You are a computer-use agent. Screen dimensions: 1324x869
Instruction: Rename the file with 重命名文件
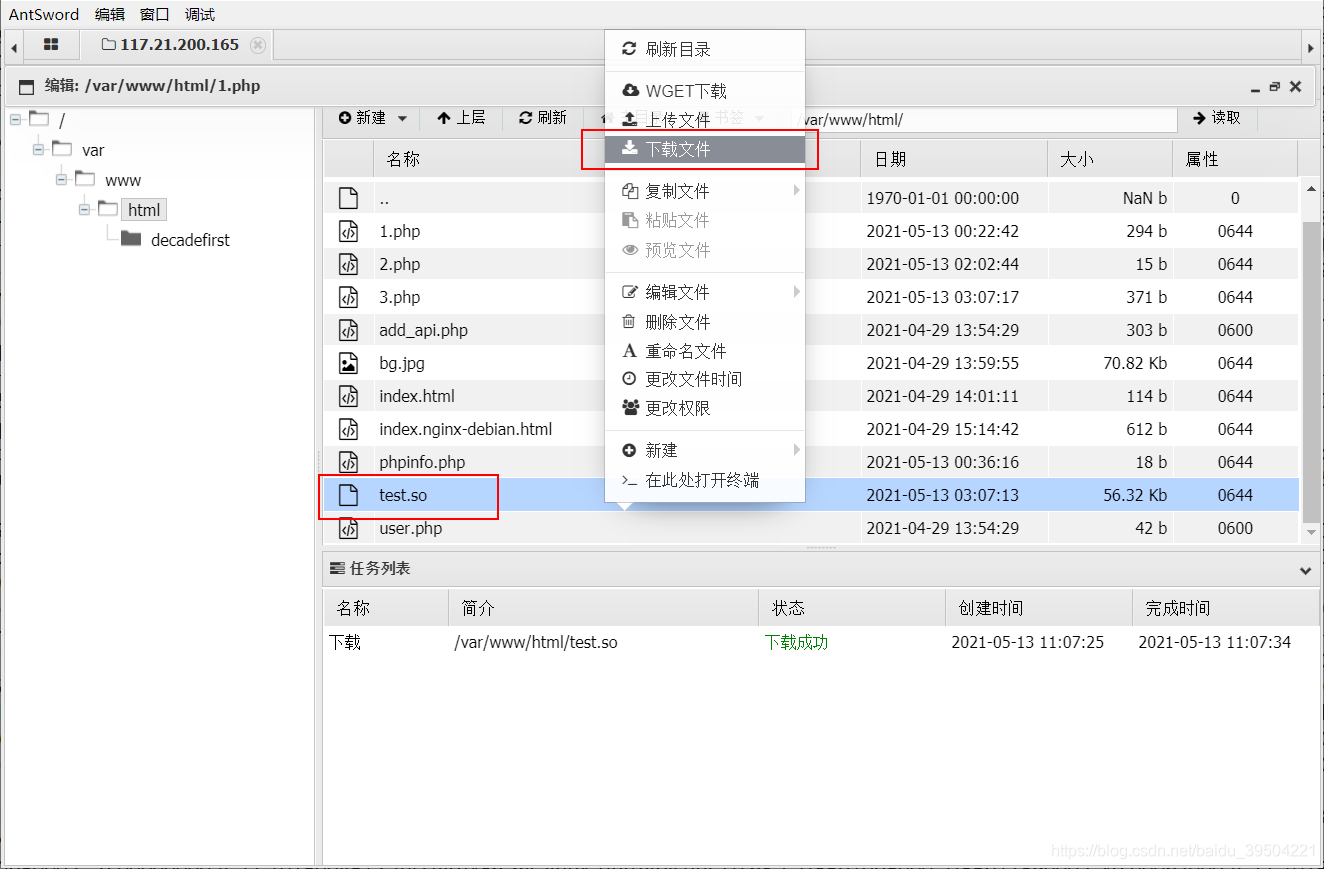669,350
